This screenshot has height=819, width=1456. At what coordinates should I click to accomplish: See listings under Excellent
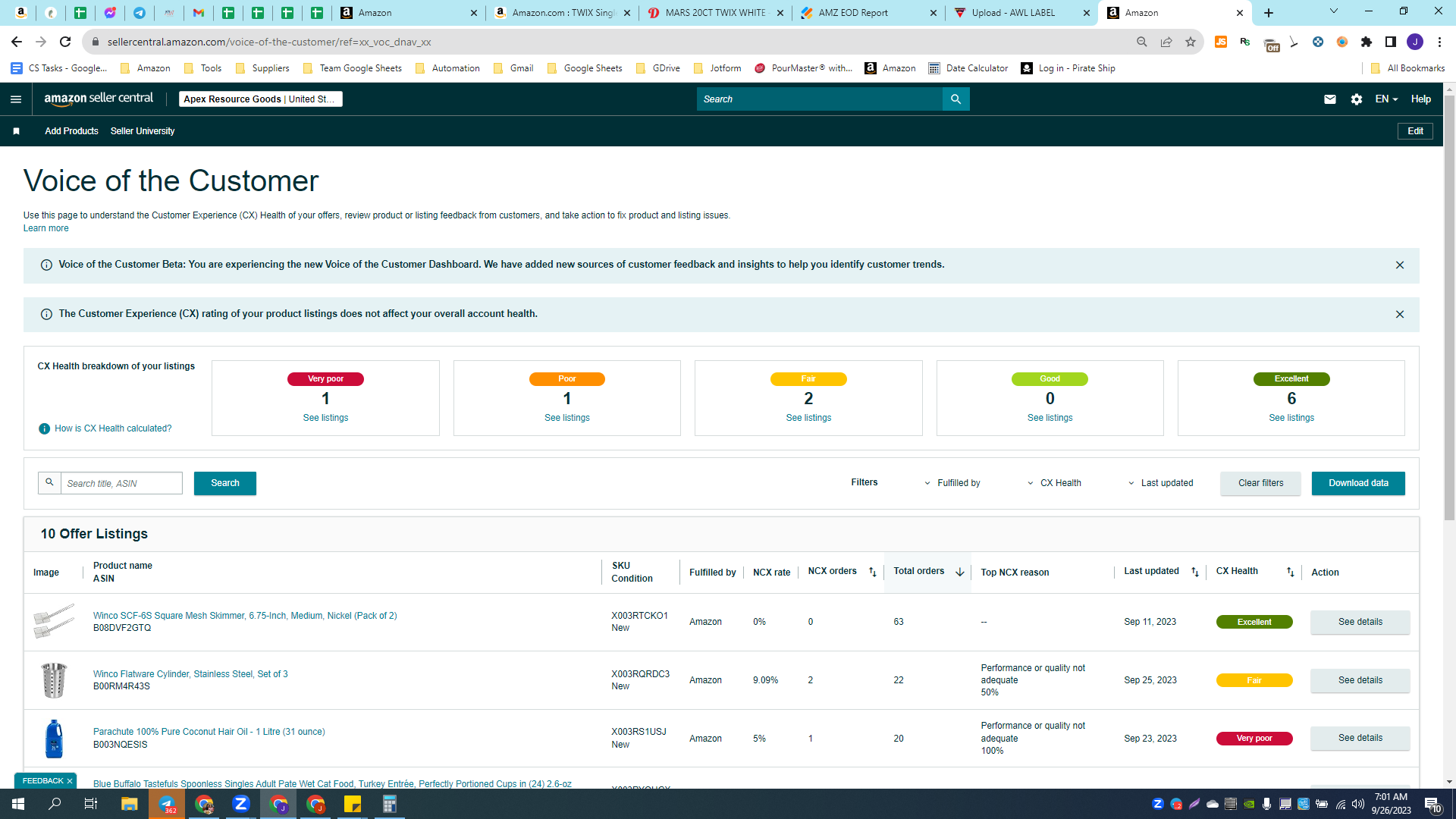[1291, 418]
